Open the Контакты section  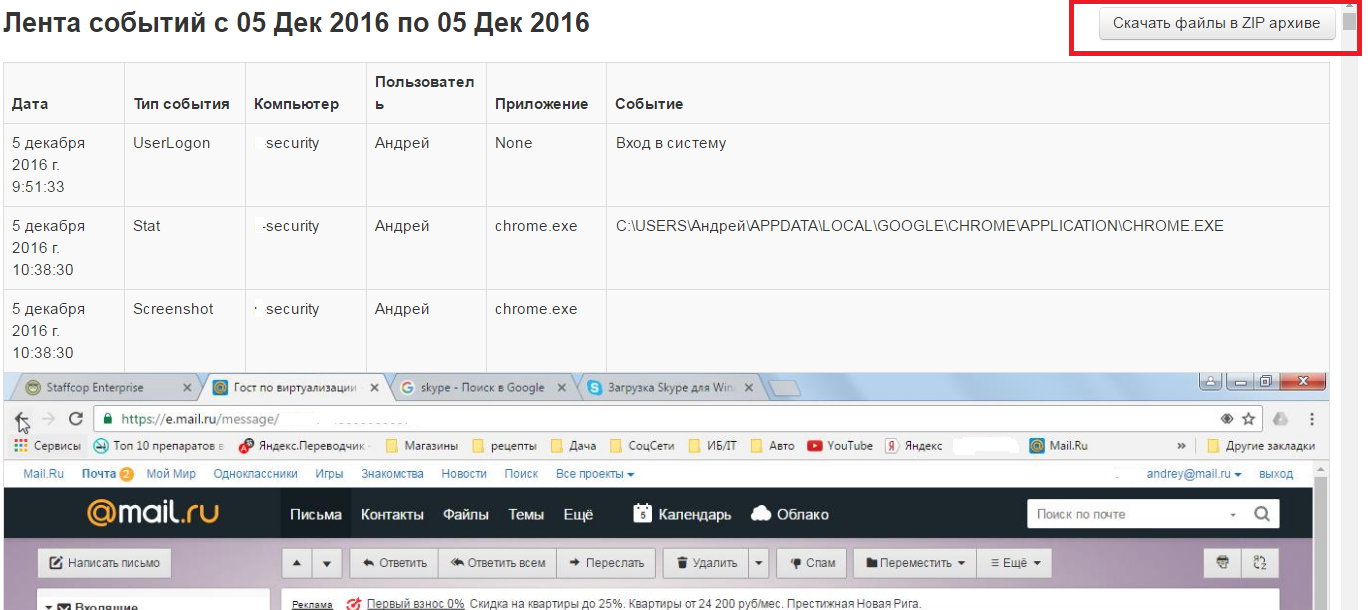[x=393, y=514]
